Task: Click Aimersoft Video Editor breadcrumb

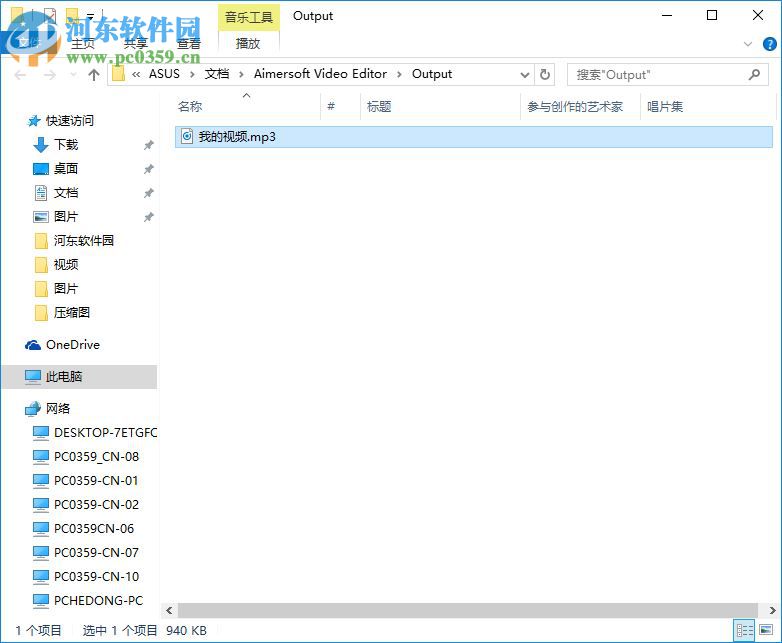Action: pos(320,74)
